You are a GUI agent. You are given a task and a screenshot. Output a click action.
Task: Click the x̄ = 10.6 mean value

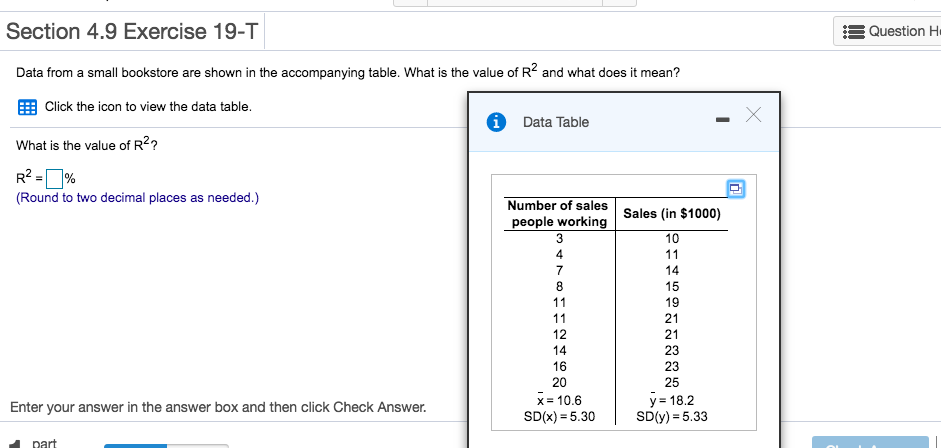coord(559,400)
